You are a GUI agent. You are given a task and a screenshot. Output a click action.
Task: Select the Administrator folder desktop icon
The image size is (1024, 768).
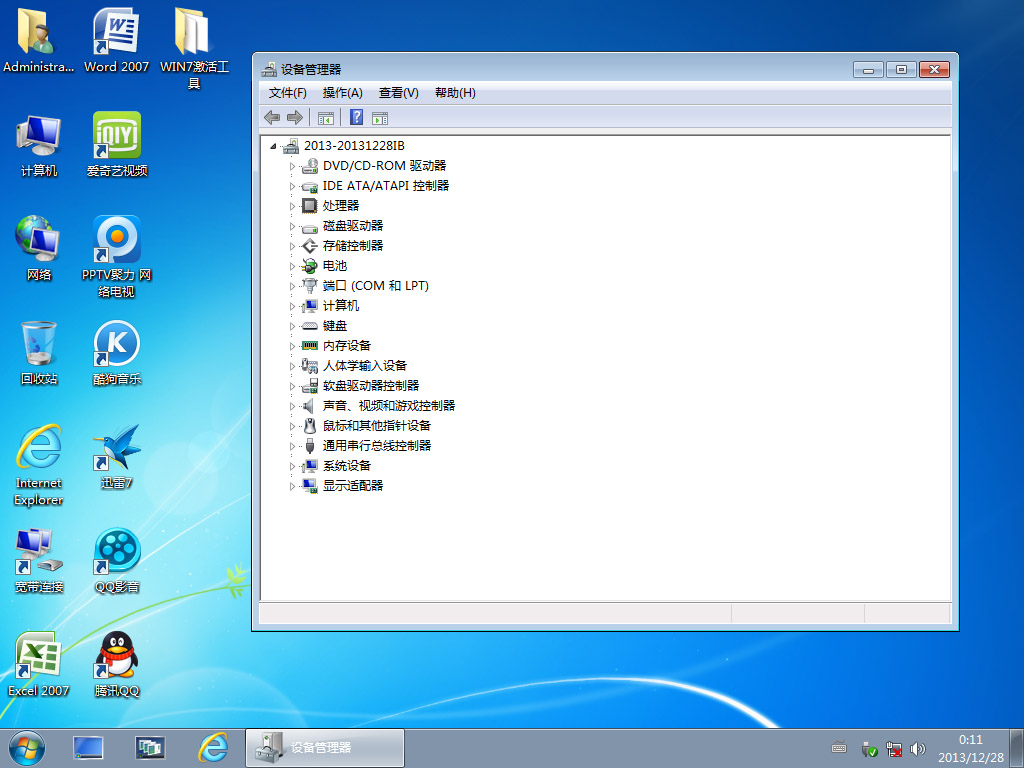38,40
